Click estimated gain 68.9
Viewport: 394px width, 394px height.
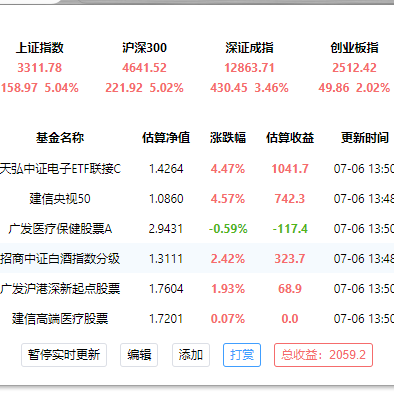click(290, 289)
